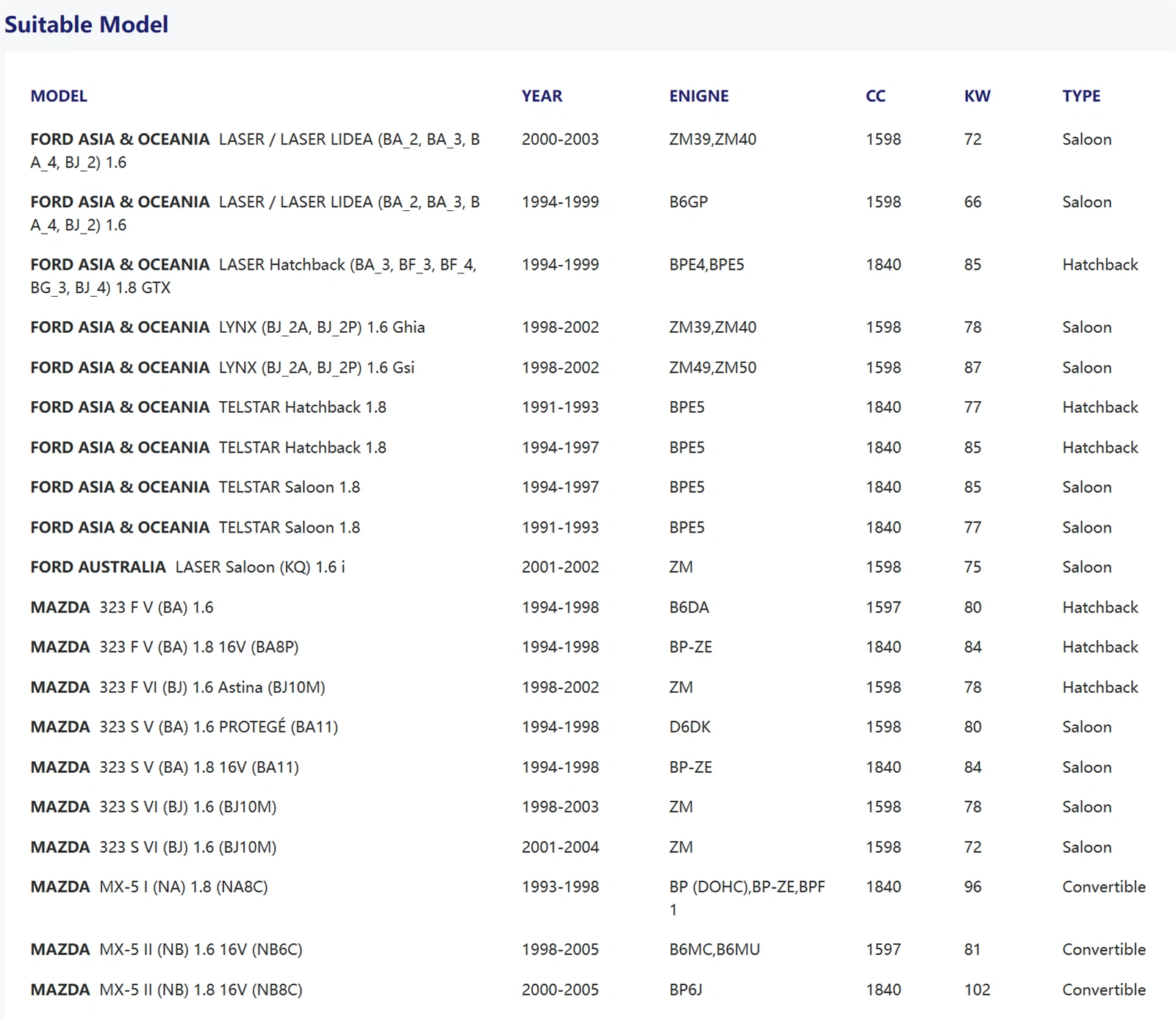Select MAZDA 323 F V (BA) 1.6 model
The image size is (1176, 1019).
click(x=122, y=608)
